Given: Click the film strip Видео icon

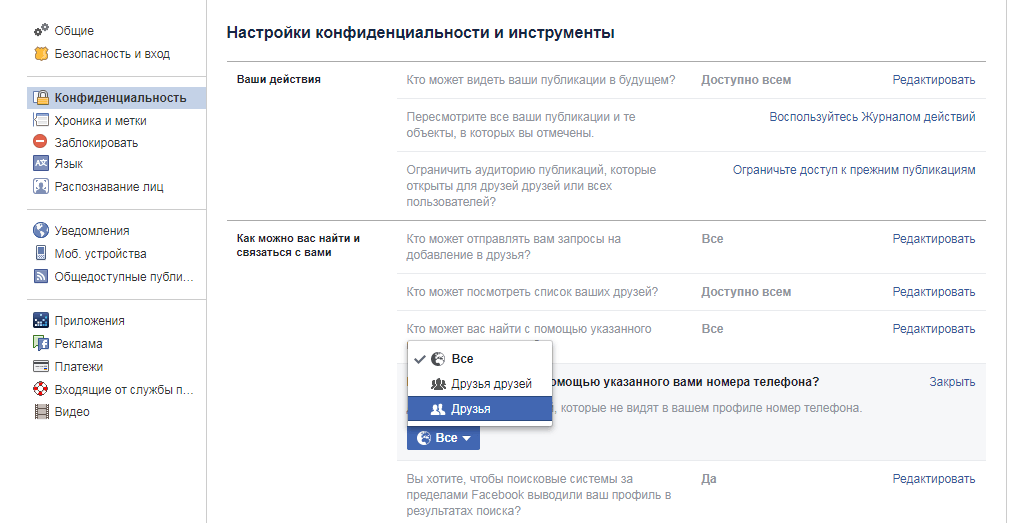Looking at the screenshot, I should tap(41, 412).
